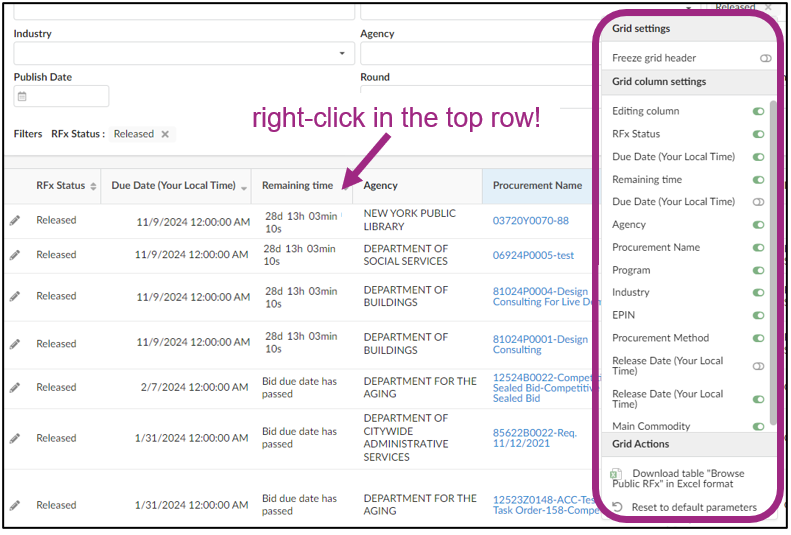Toggle the Program column switch
This screenshot has height=535, width=791.
pos(758,270)
